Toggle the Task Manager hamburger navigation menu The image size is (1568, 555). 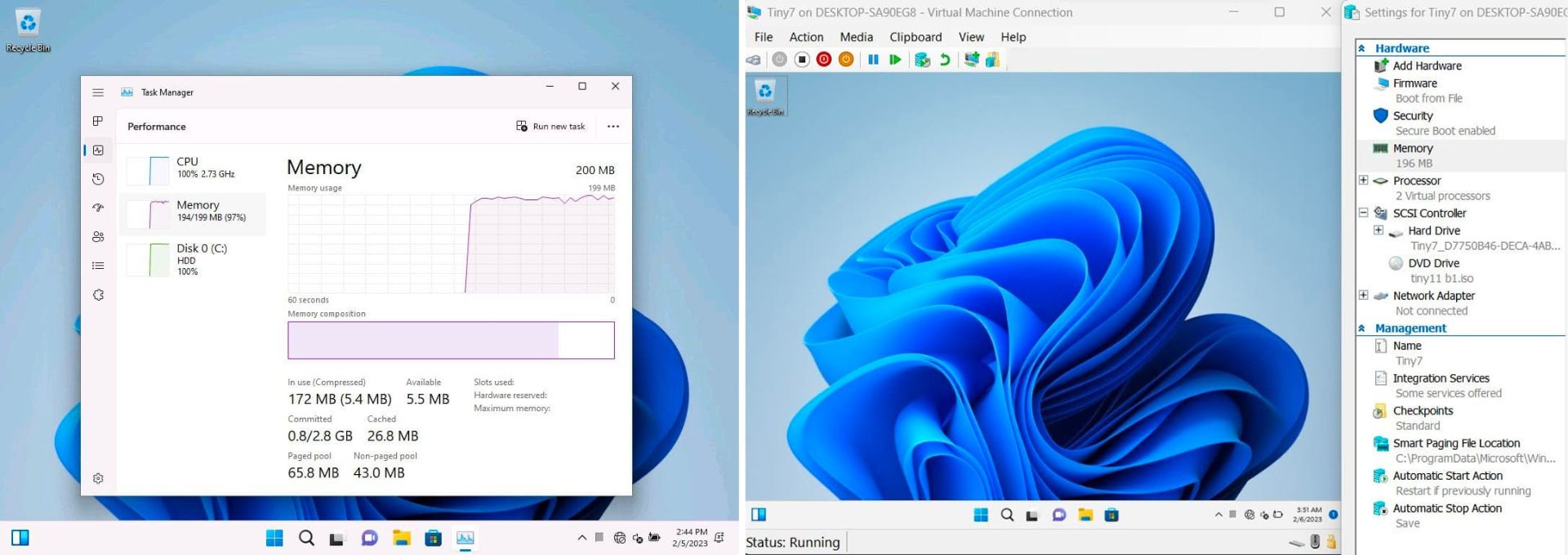click(x=98, y=92)
